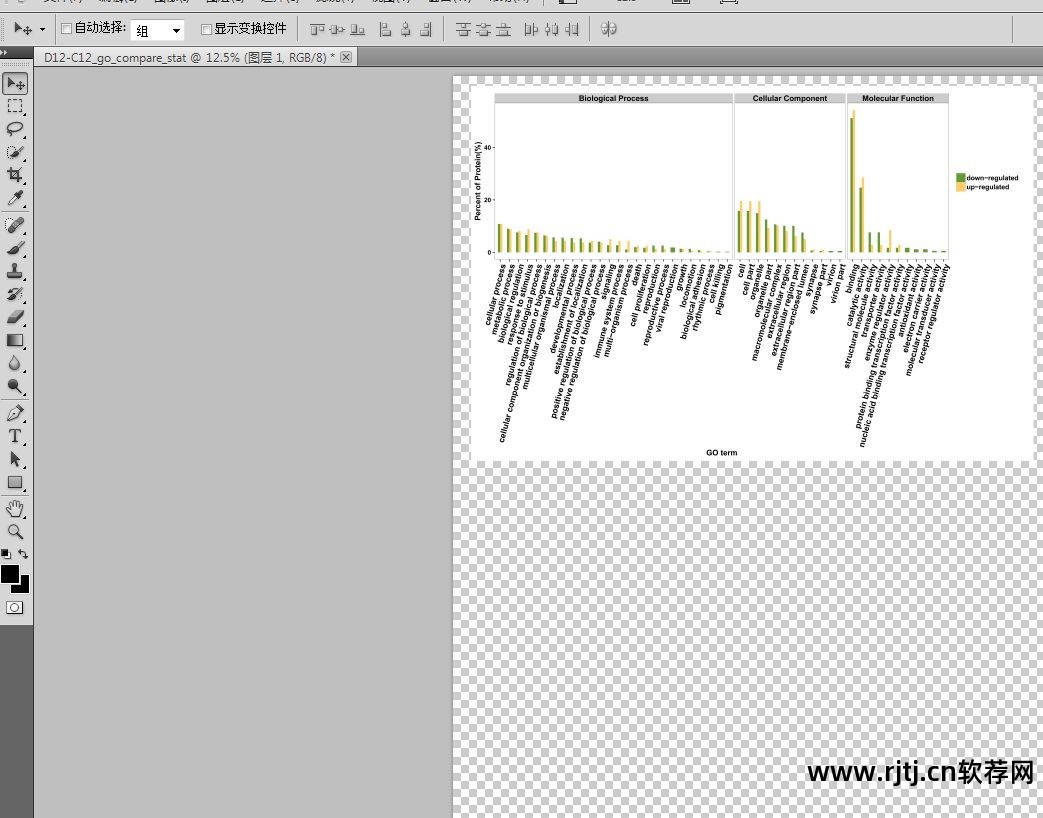
Task: Select the Pen tool
Action: click(15, 413)
